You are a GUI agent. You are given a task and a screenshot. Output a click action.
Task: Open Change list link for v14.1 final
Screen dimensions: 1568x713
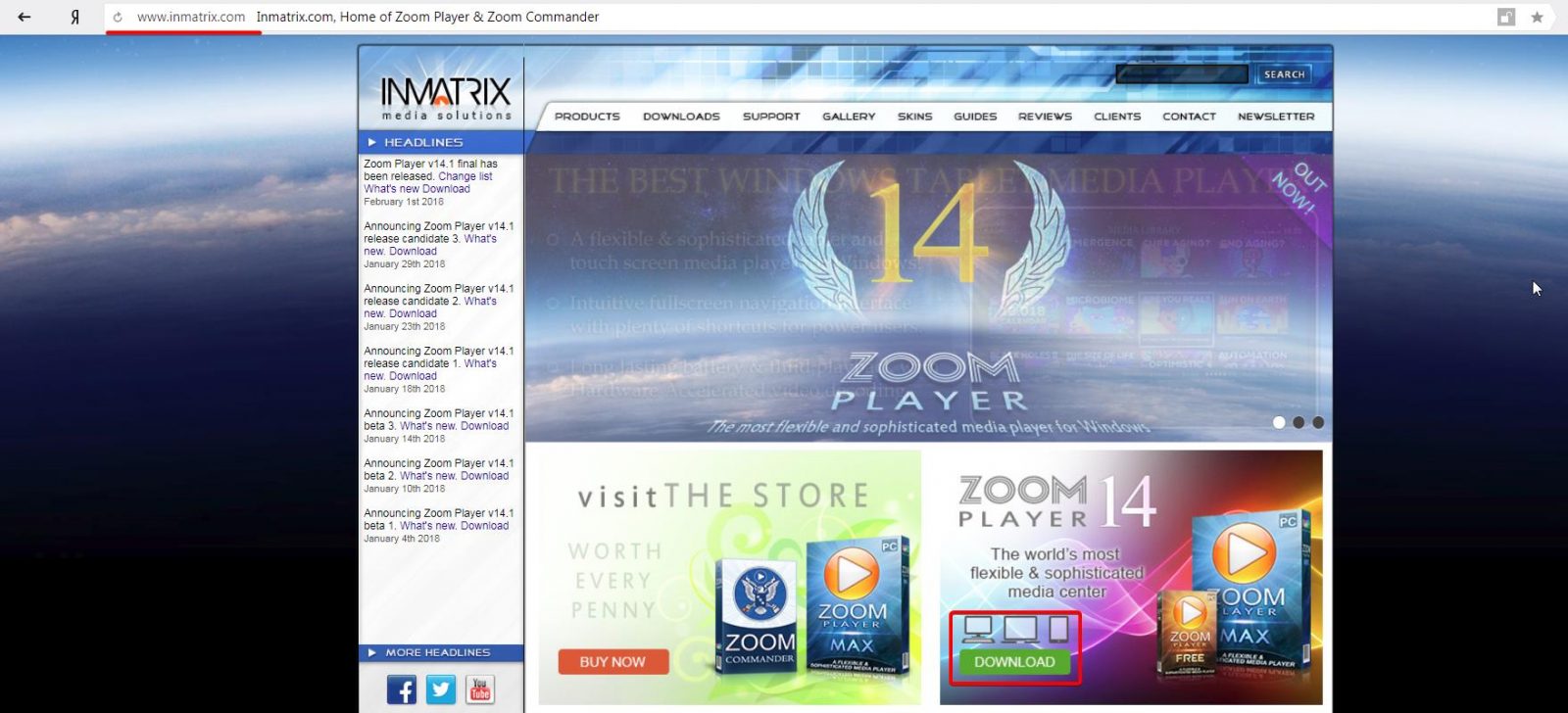click(465, 176)
